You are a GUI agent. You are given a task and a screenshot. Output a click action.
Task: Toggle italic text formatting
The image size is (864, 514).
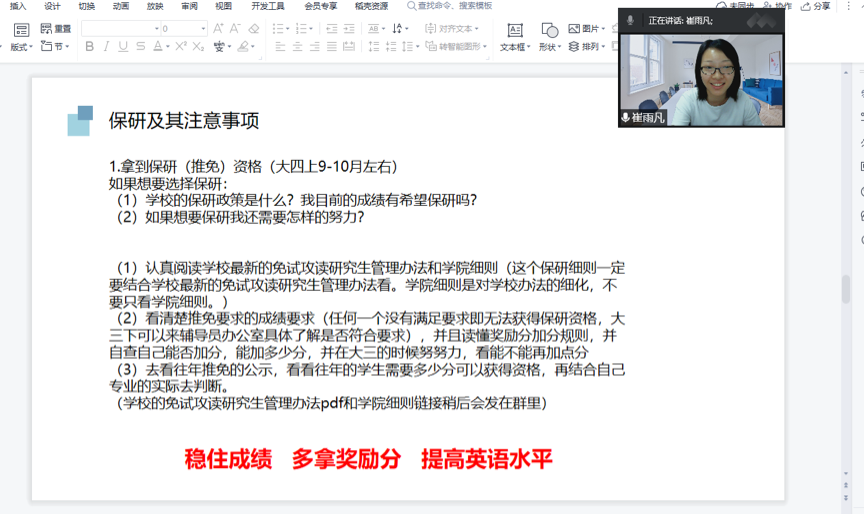(107, 46)
